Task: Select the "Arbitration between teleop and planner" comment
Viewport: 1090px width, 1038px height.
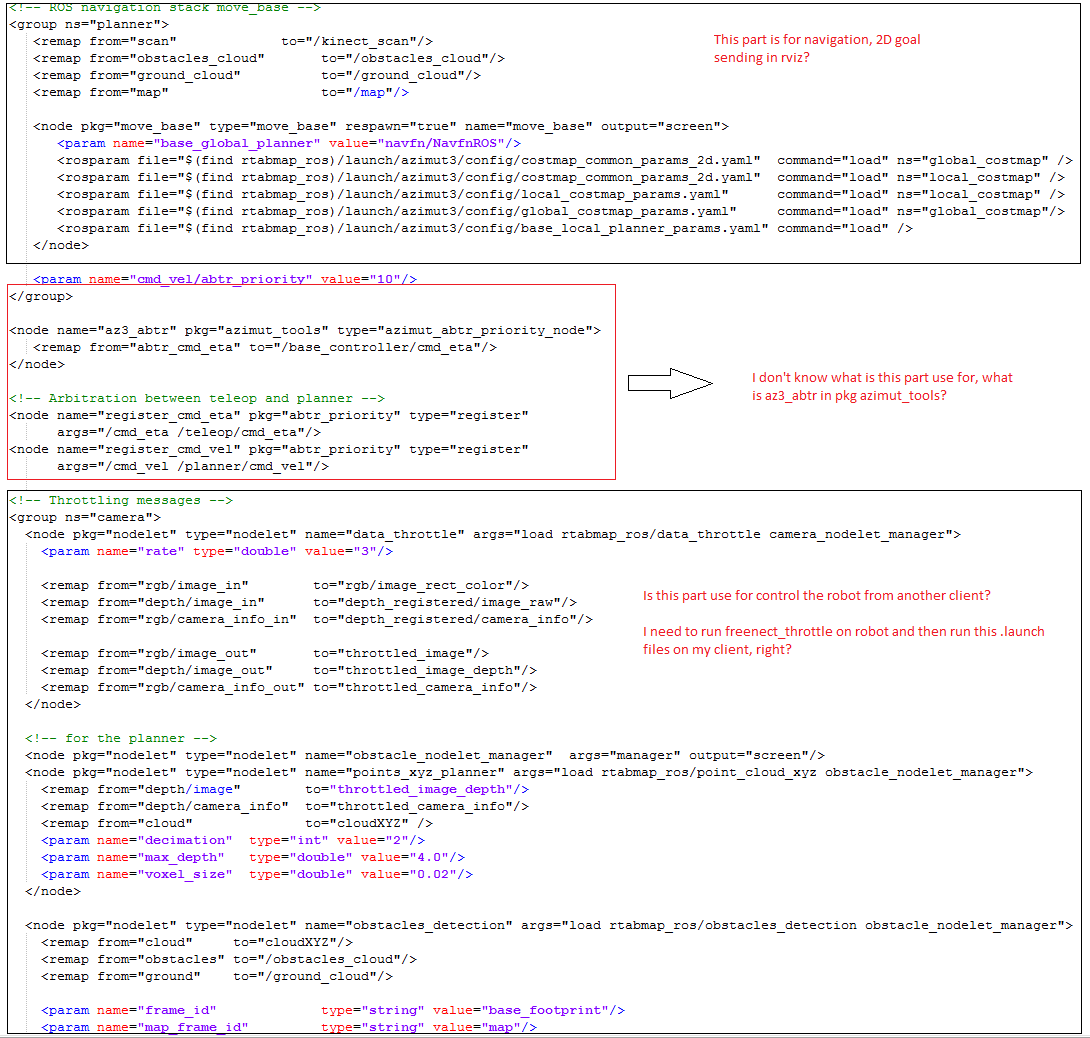Action: tap(196, 398)
